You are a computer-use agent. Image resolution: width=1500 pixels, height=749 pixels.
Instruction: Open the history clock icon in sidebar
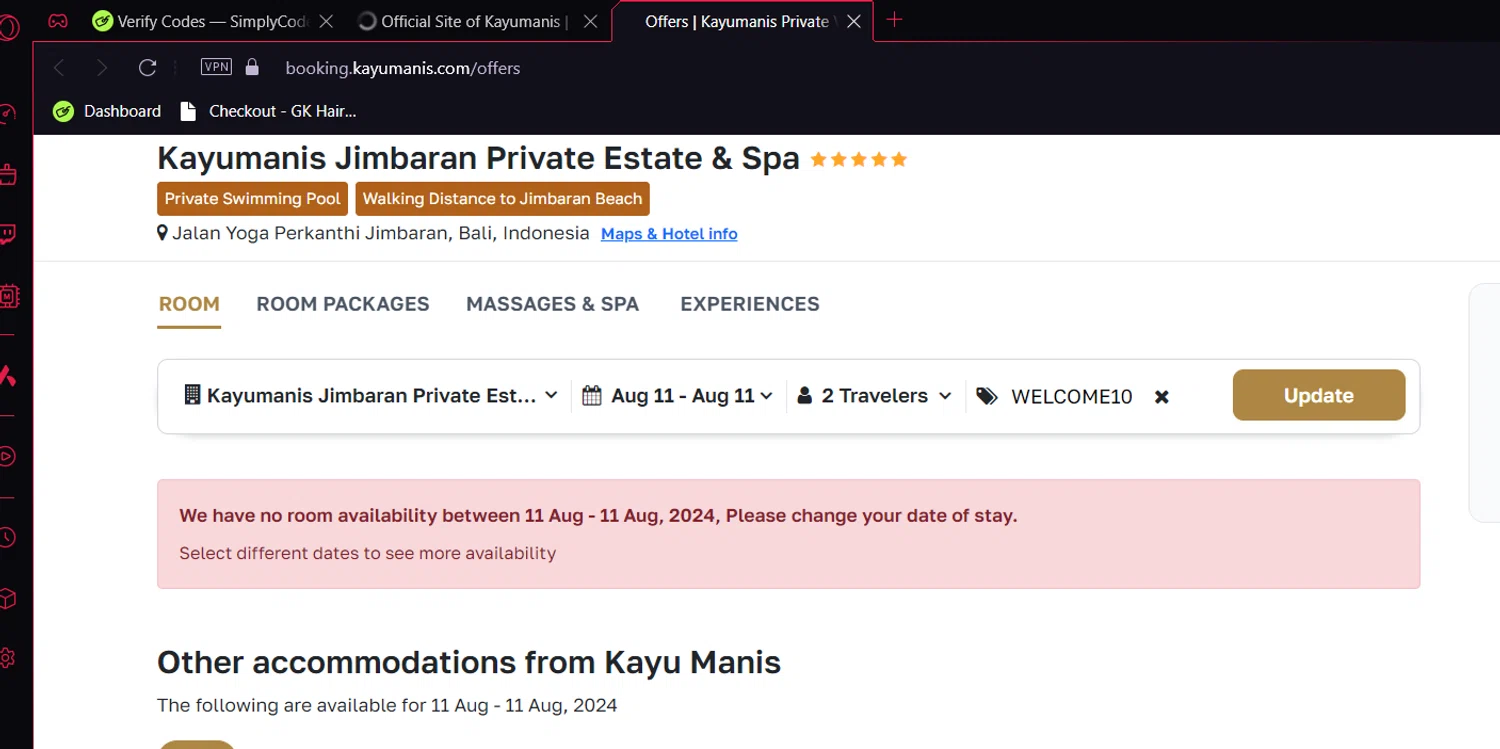click(x=8, y=537)
